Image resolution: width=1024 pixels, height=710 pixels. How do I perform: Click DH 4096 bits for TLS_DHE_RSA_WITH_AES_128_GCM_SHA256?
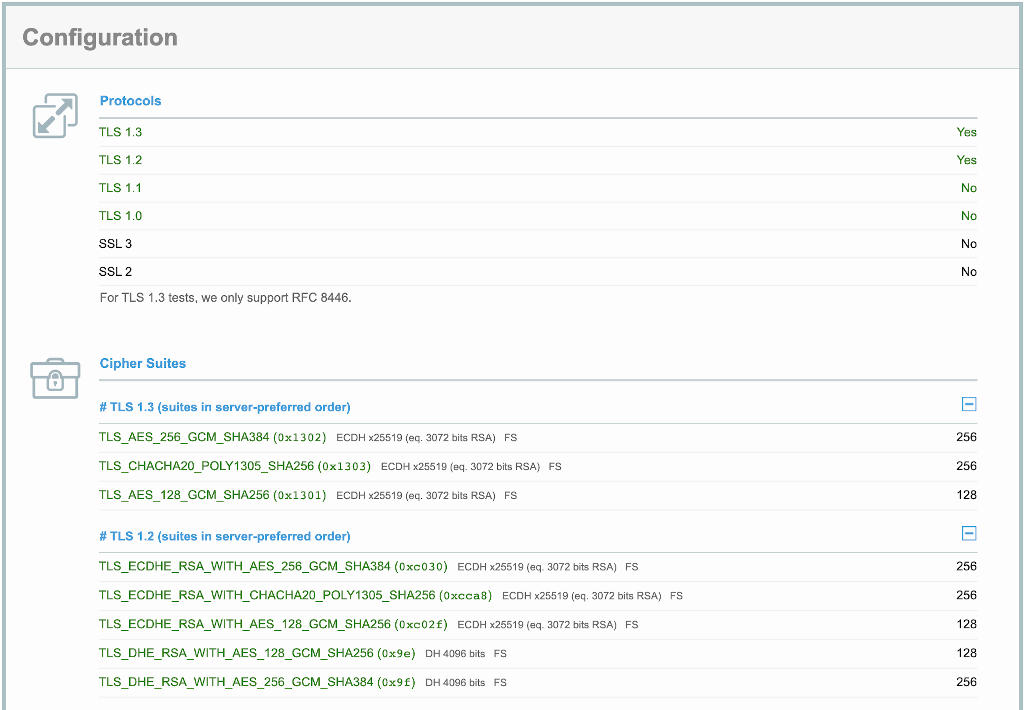(455, 653)
